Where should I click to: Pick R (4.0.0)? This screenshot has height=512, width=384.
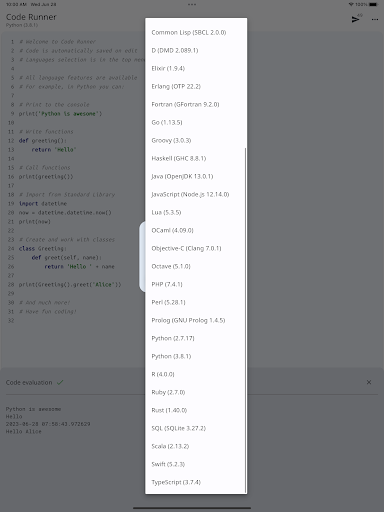tap(196, 374)
